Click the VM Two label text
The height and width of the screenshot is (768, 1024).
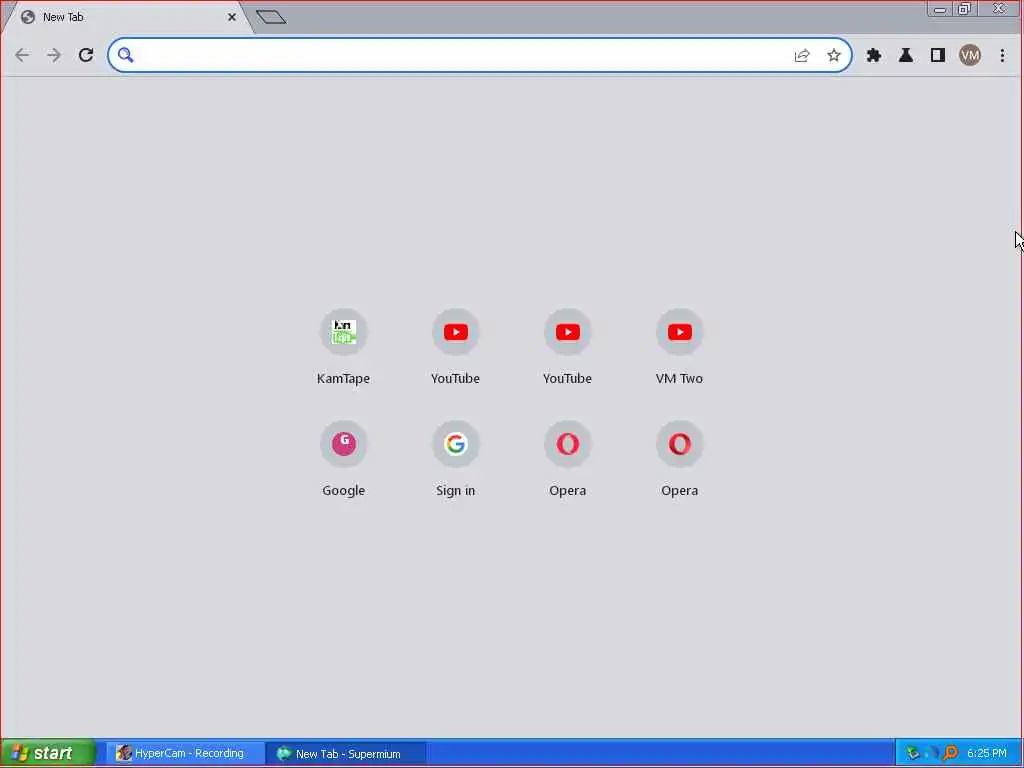pyautogui.click(x=679, y=379)
